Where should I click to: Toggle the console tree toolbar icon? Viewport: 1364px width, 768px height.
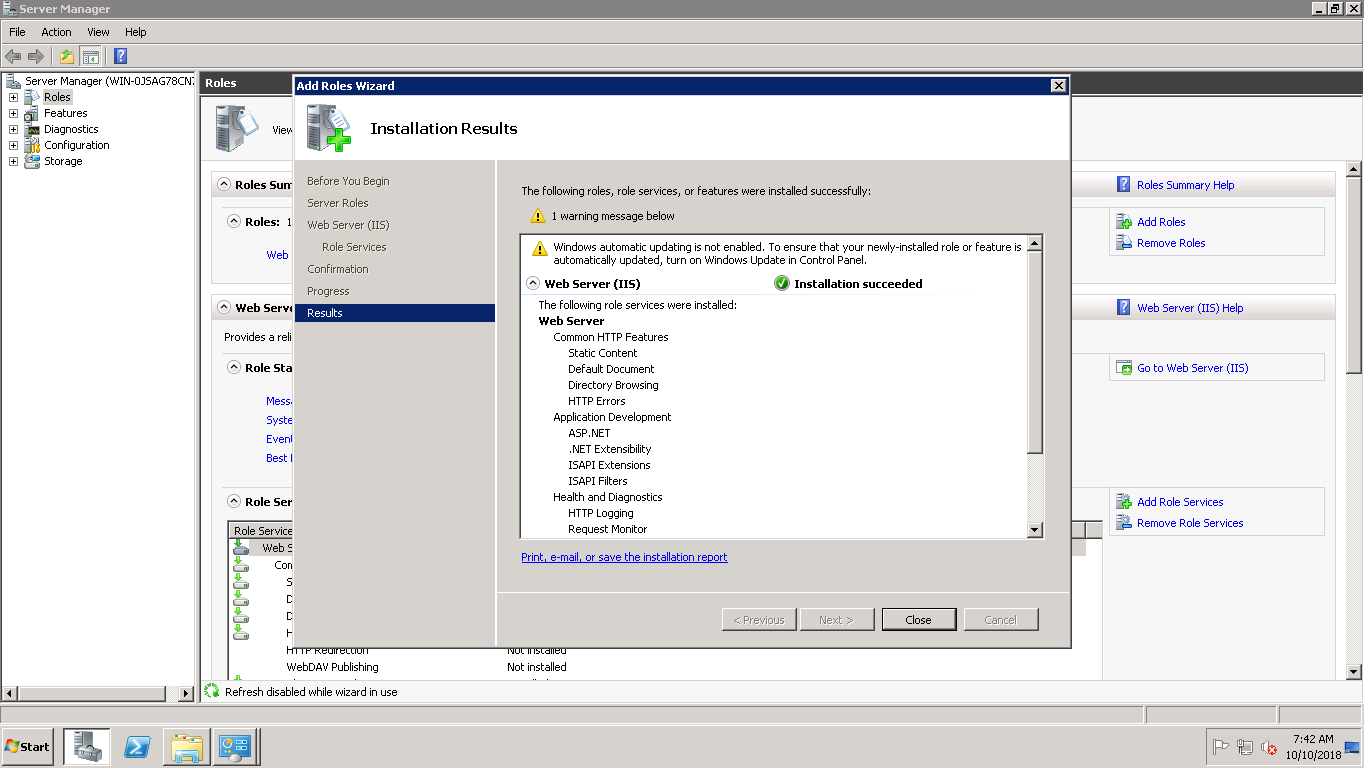[x=91, y=56]
